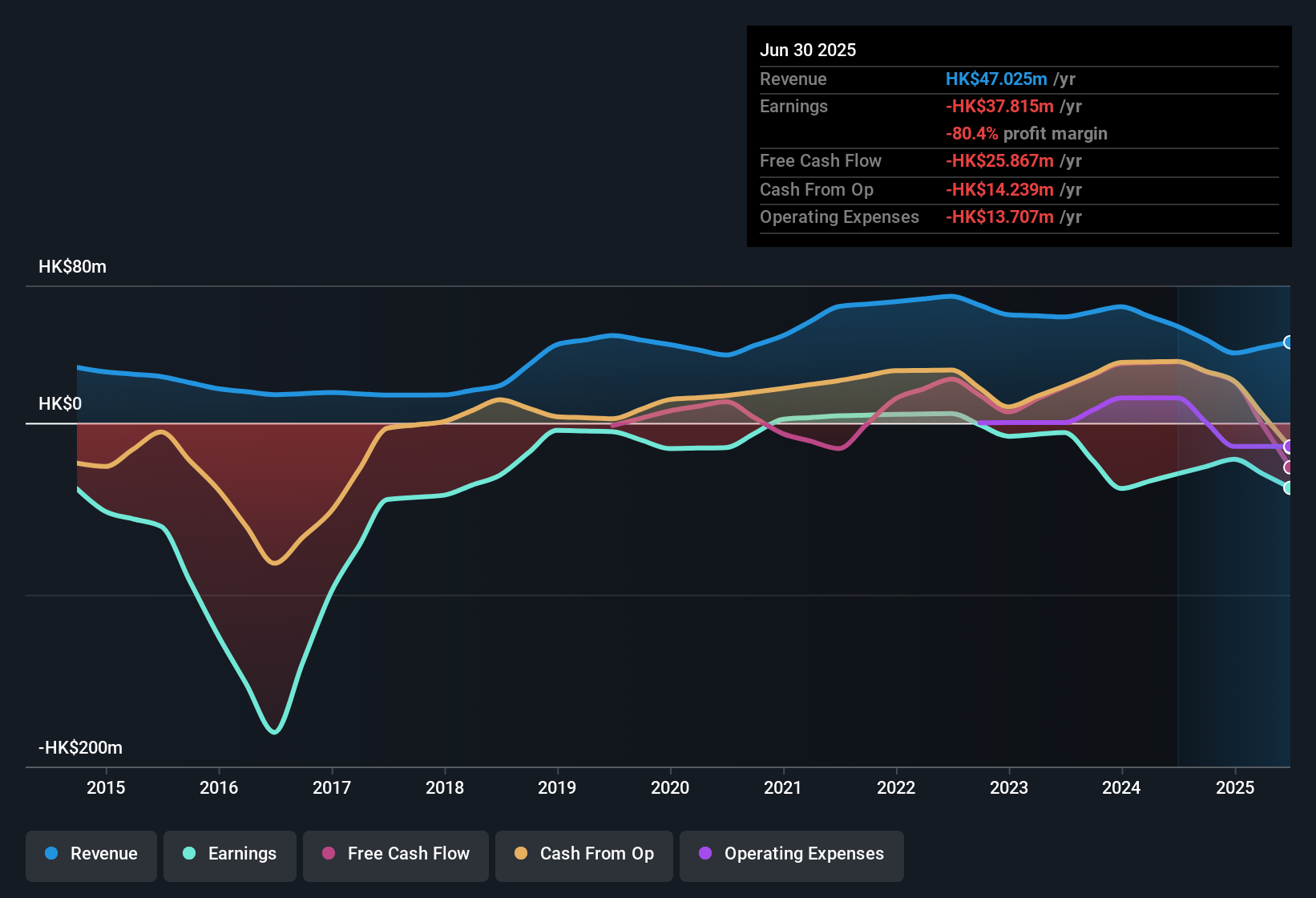Image resolution: width=1316 pixels, height=898 pixels.
Task: Expand the Free Cash Flow legend chip
Action: click(395, 855)
